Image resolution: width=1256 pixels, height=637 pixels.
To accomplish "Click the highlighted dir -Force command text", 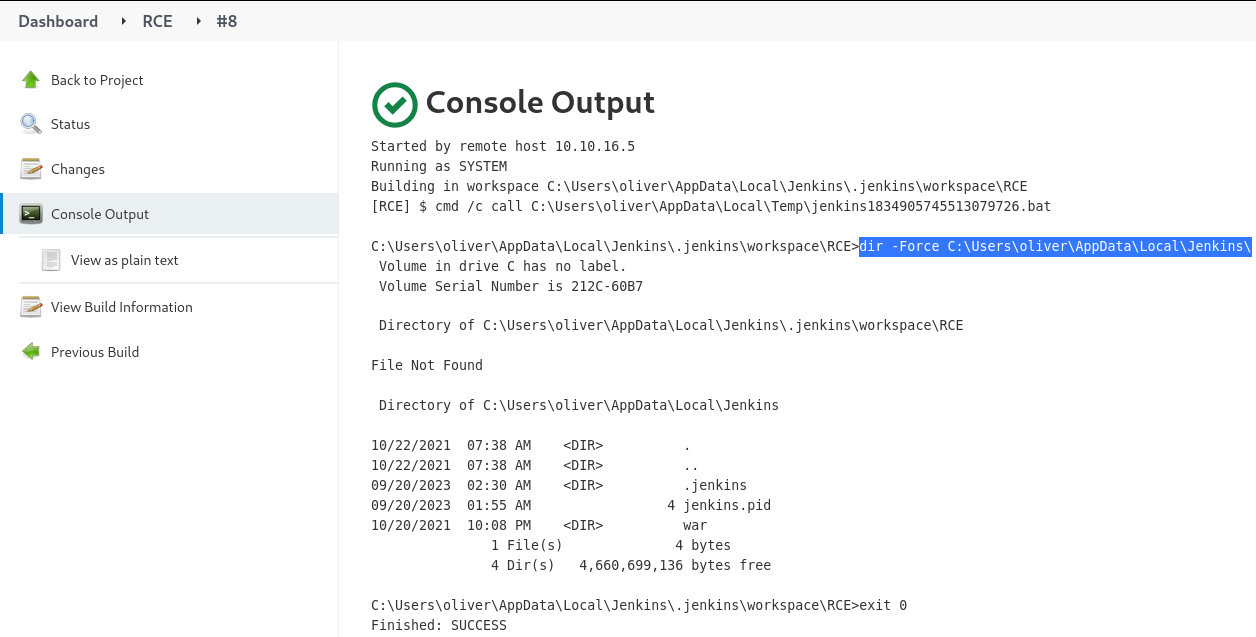I will [x=1055, y=246].
